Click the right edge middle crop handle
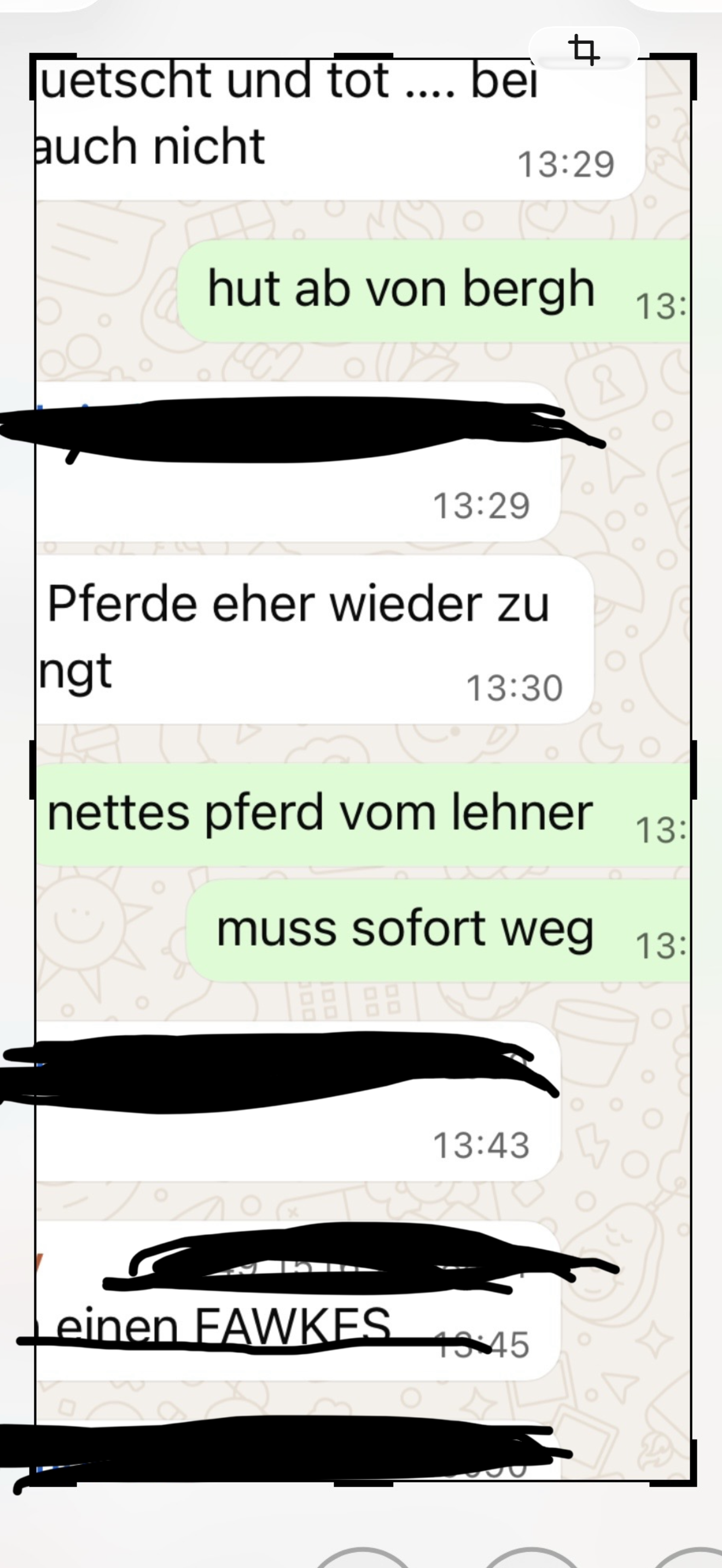 click(694, 769)
